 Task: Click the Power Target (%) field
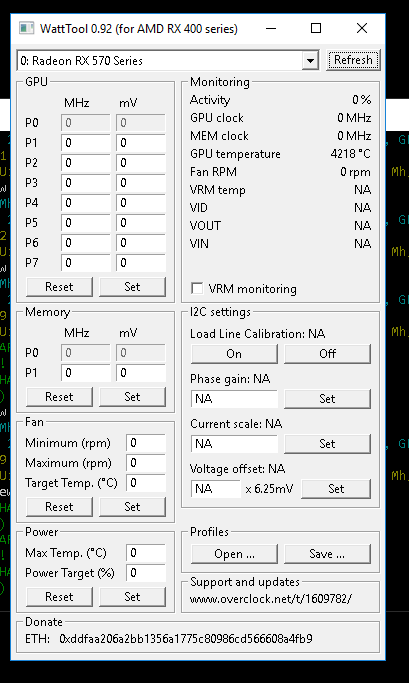(146, 573)
